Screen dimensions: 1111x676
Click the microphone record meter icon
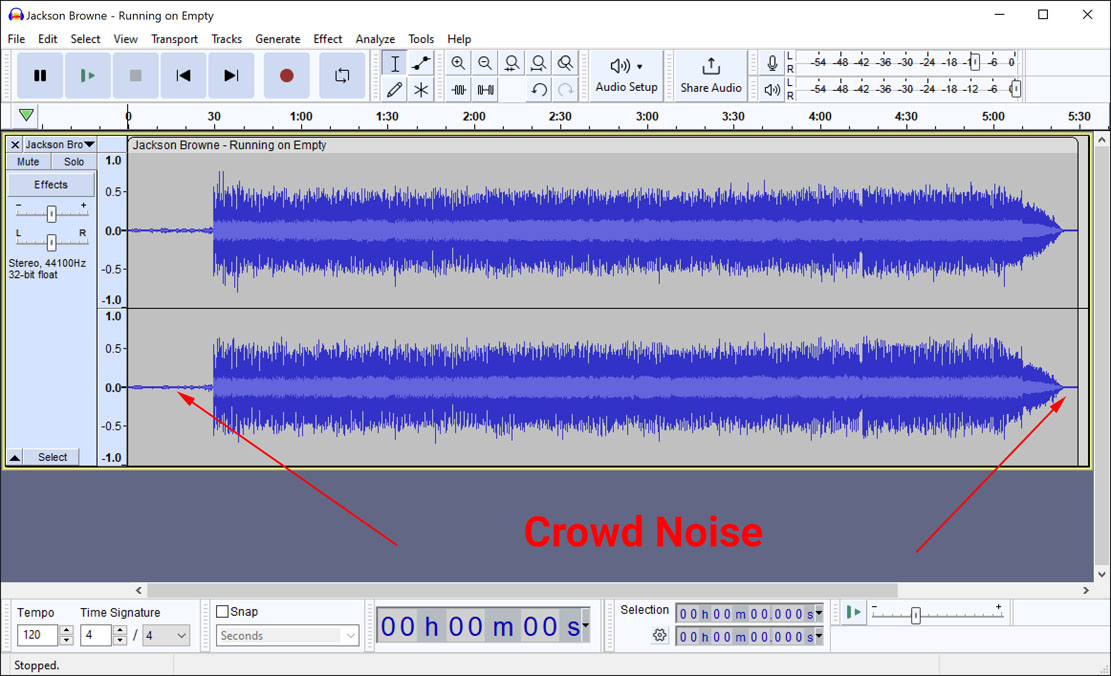click(x=772, y=63)
